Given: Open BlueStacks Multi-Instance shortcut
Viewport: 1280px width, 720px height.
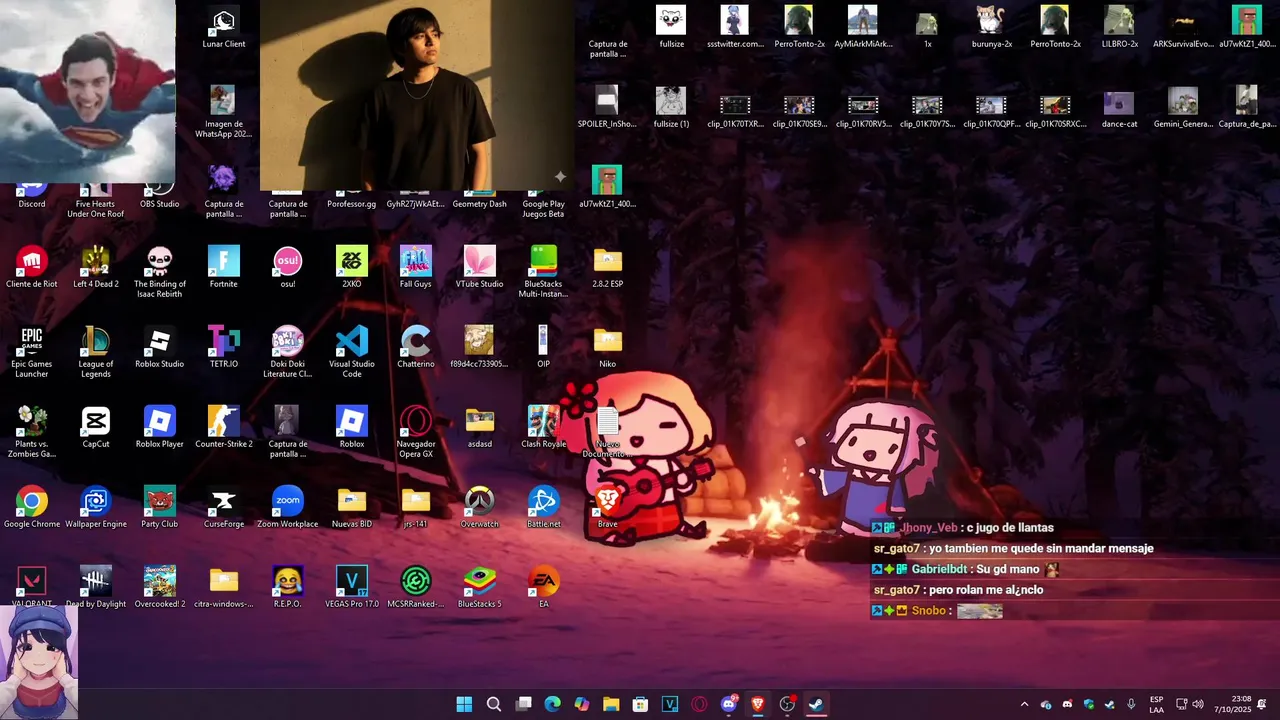Looking at the screenshot, I should [x=544, y=272].
